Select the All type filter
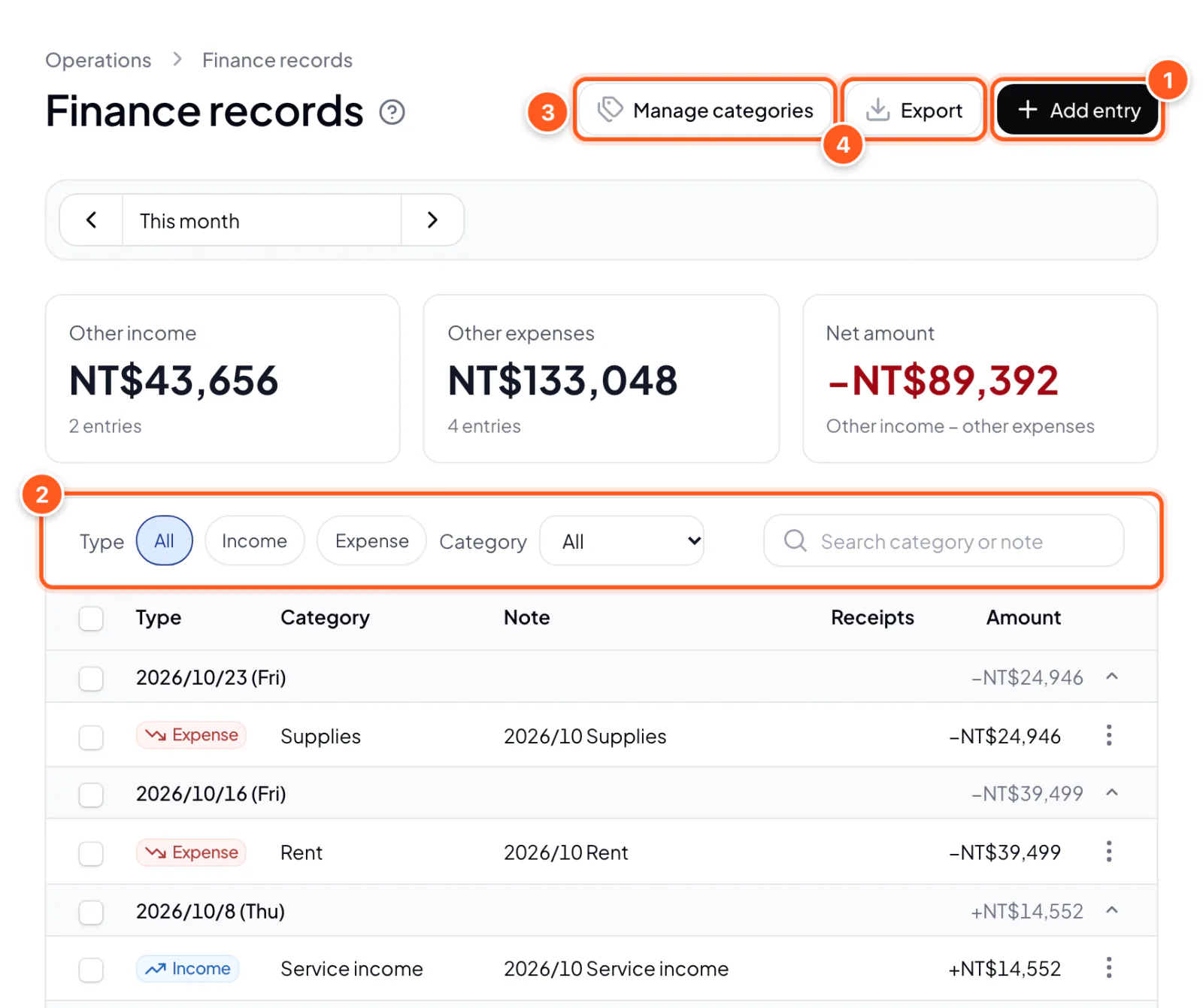The image size is (1203, 1008). tap(164, 540)
